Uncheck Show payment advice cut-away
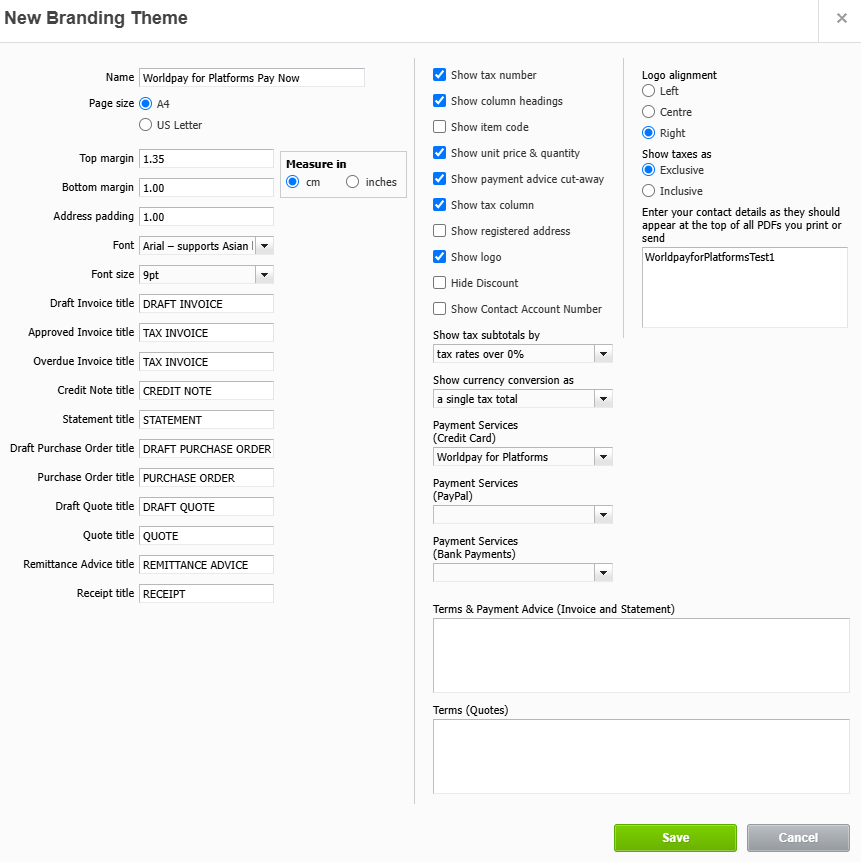The width and height of the screenshot is (861, 862). coord(440,179)
